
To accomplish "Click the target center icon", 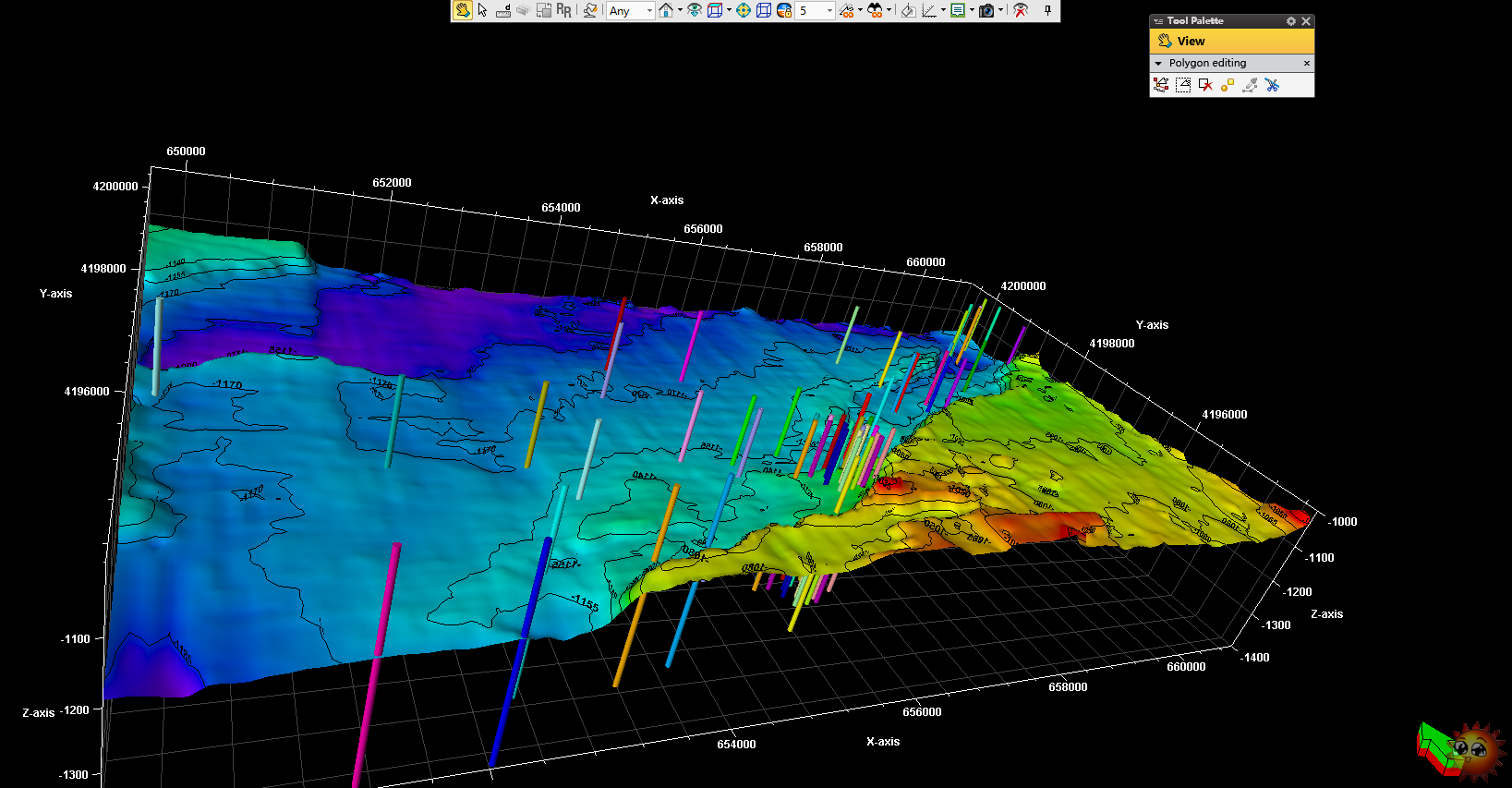I will coord(744,10).
